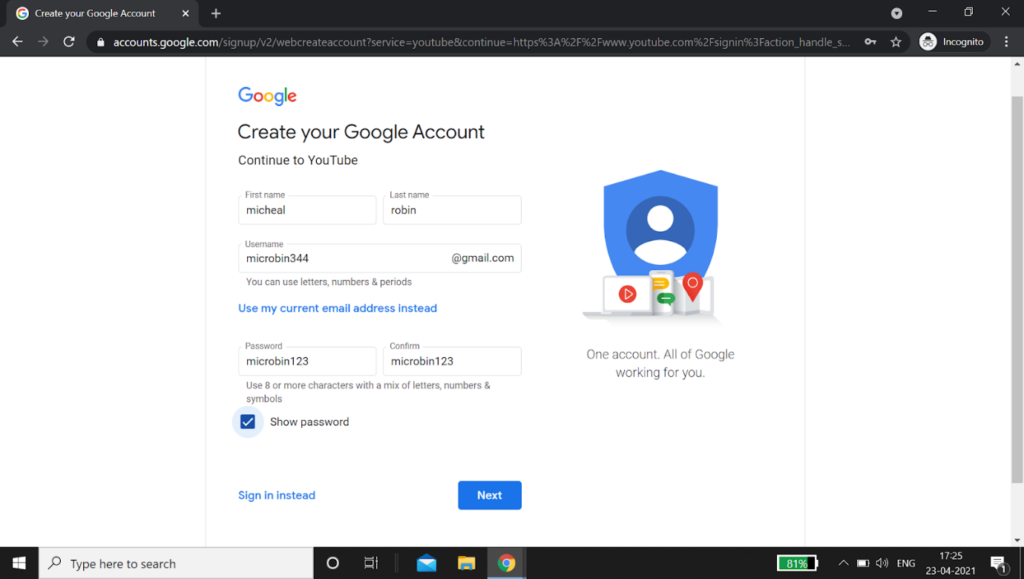
Task: Click the address bar URL
Action: 481,42
